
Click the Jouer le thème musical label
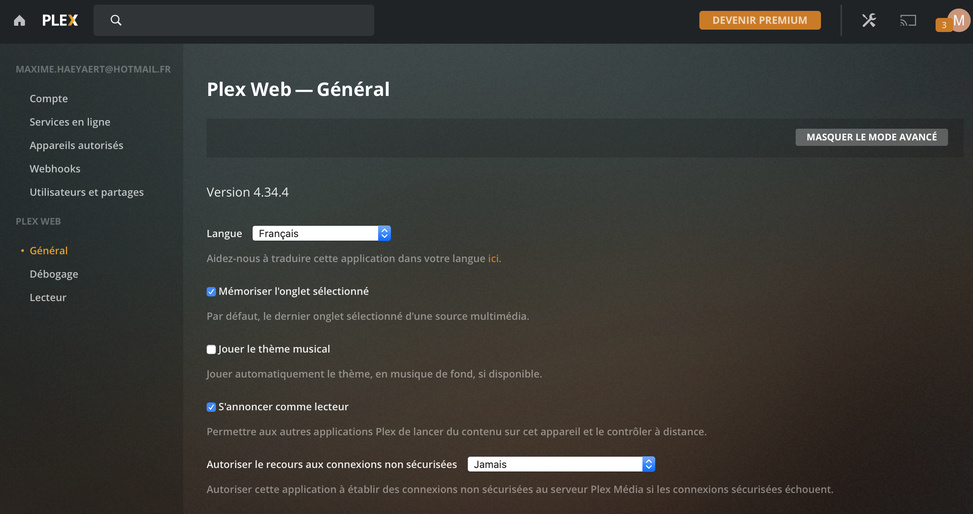(274, 349)
